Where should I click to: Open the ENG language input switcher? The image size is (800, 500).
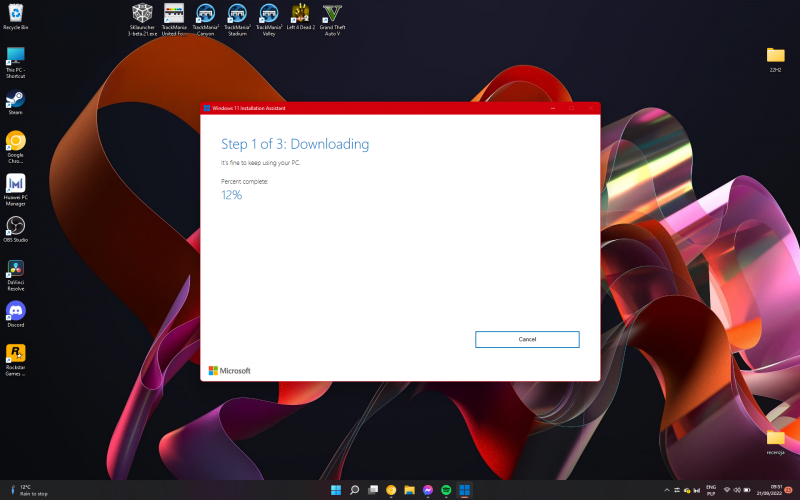pos(711,490)
